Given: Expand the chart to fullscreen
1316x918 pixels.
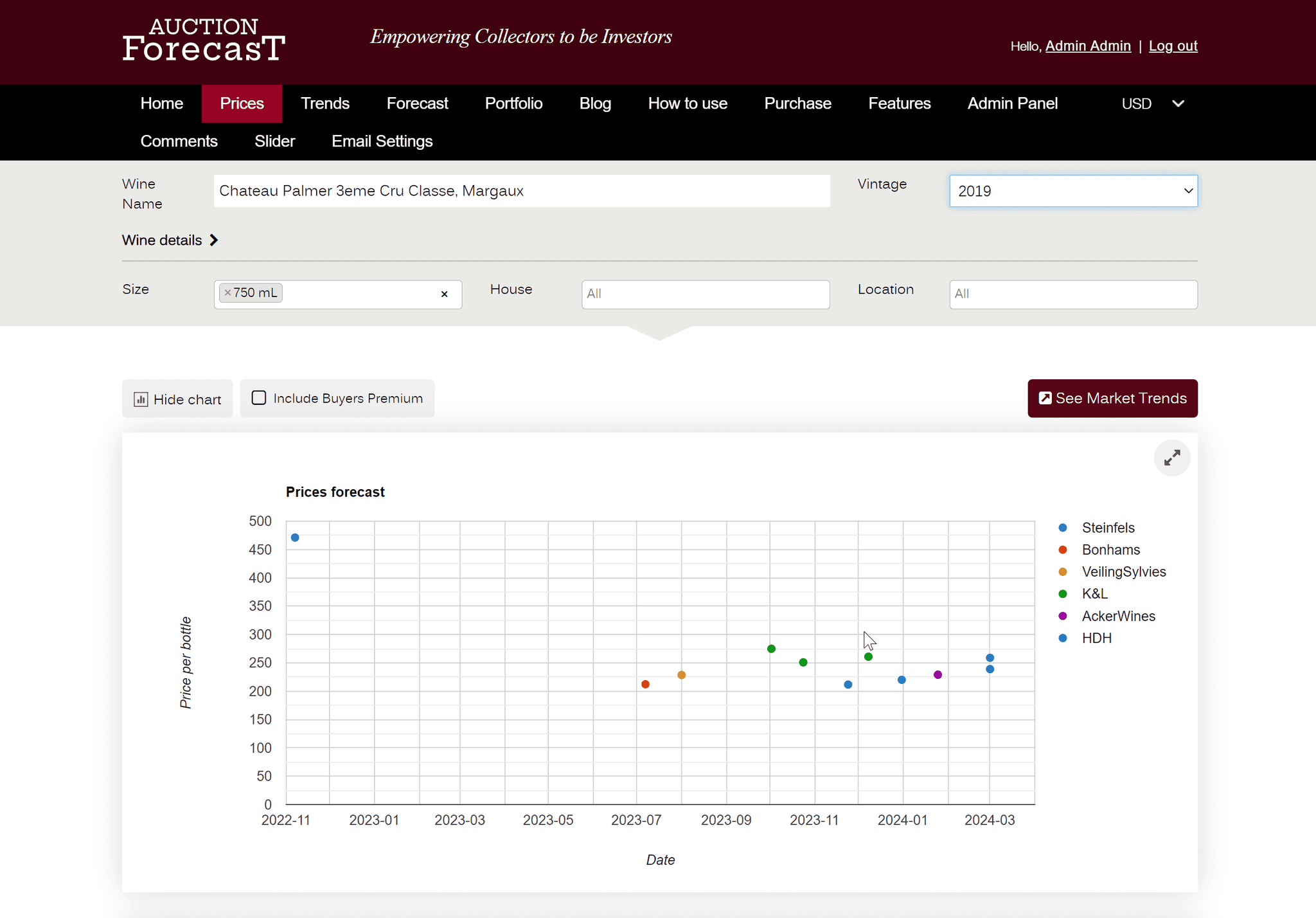Looking at the screenshot, I should point(1171,458).
